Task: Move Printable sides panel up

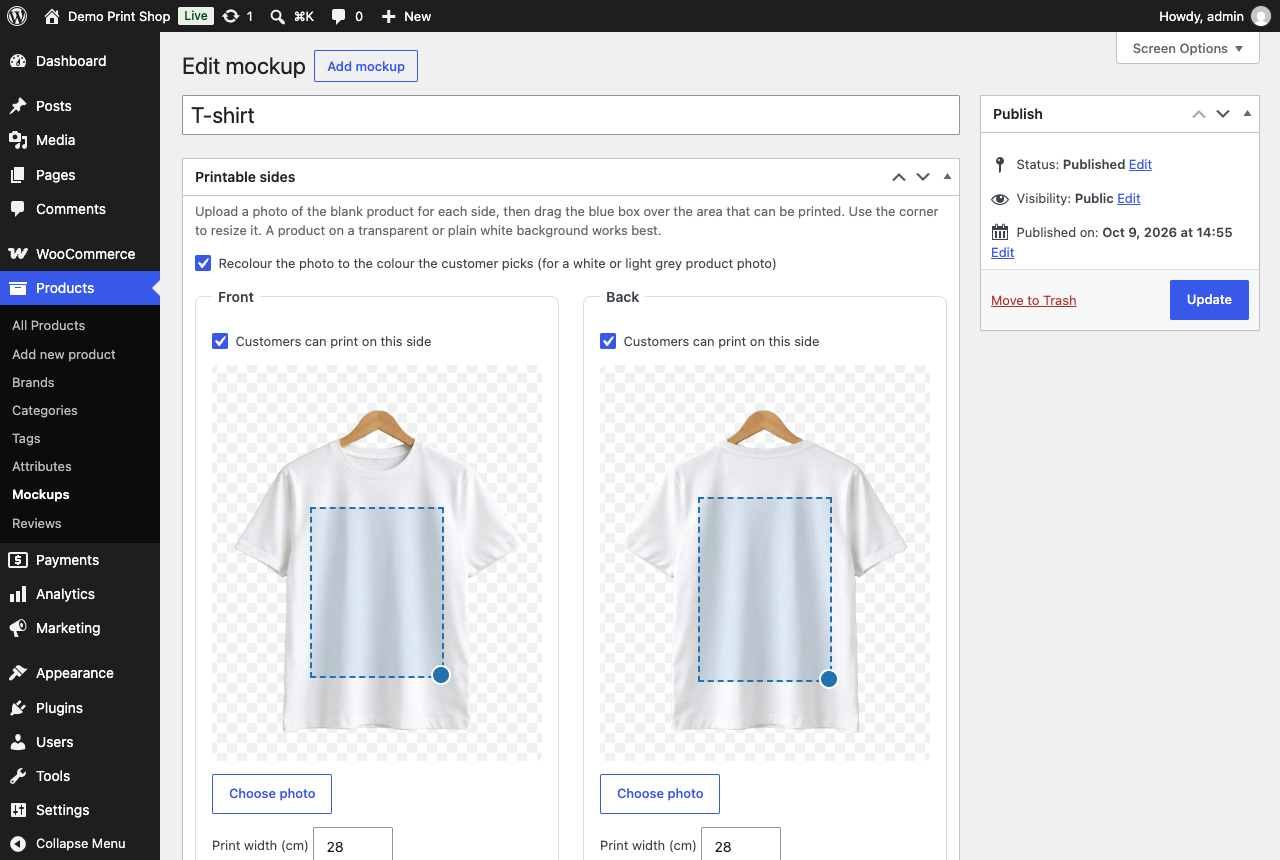Action: pos(899,177)
